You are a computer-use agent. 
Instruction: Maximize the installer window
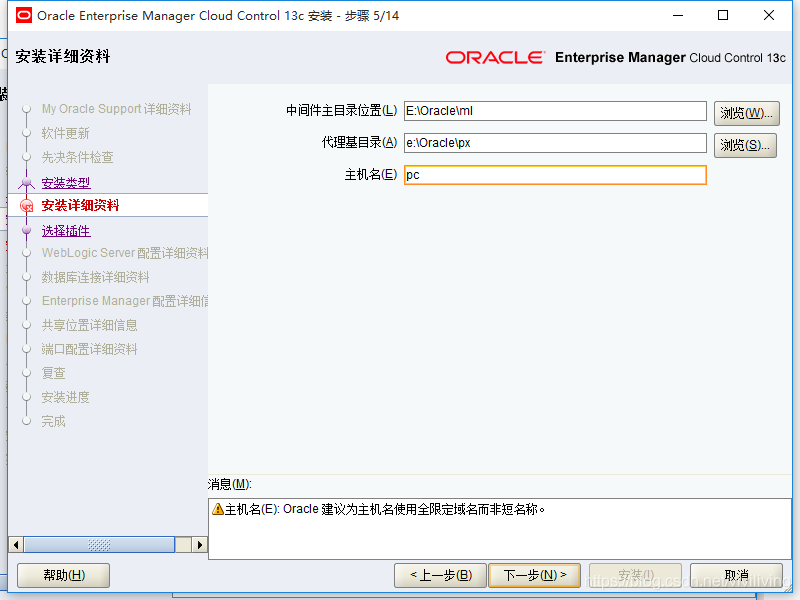(x=723, y=15)
